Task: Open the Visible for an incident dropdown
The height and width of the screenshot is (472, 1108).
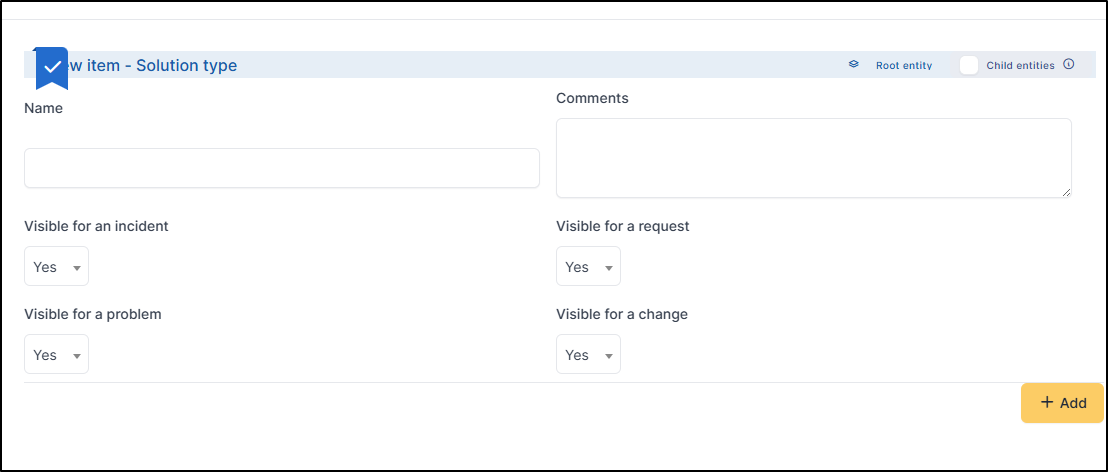Action: [56, 267]
